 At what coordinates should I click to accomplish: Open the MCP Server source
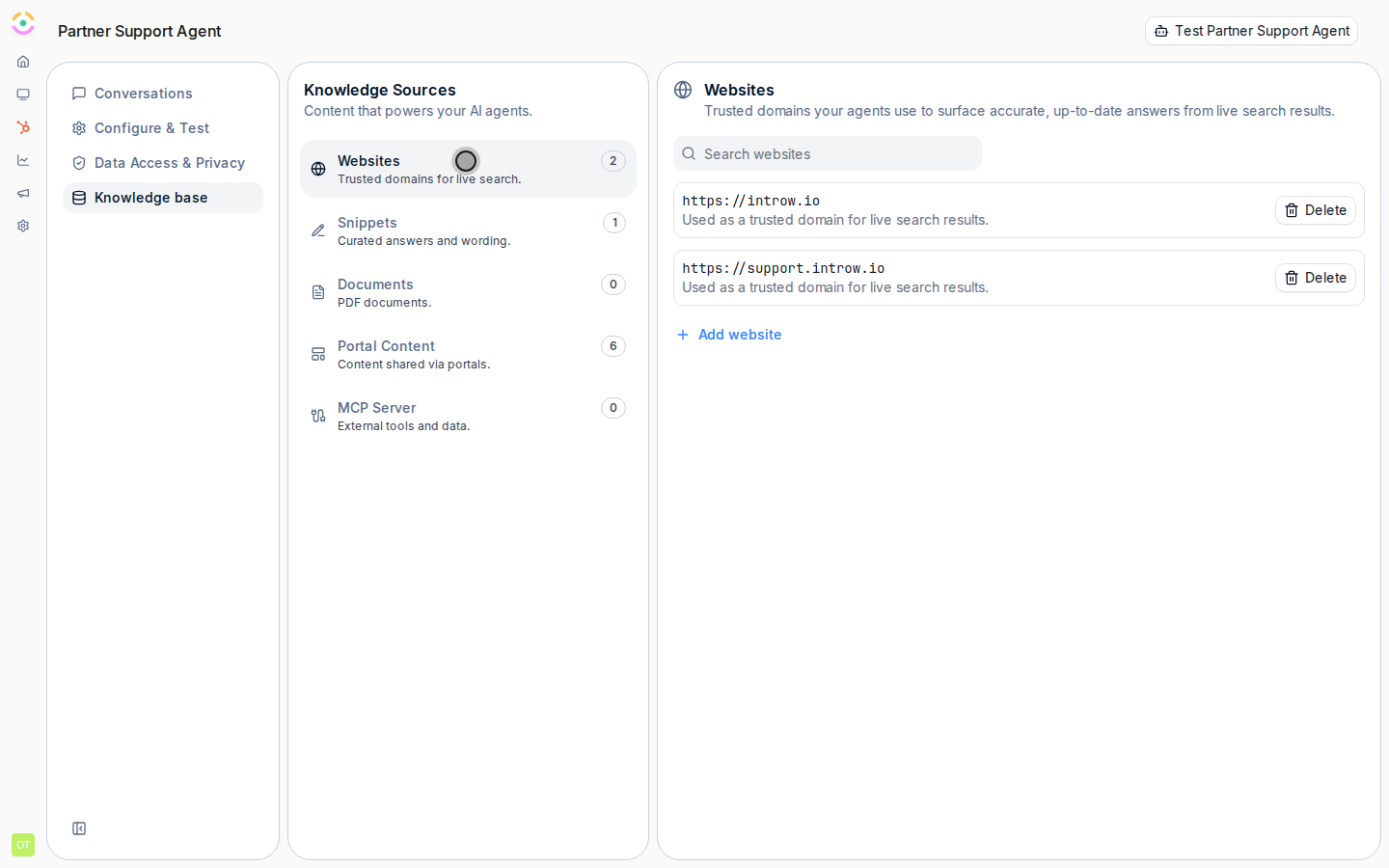(x=468, y=416)
